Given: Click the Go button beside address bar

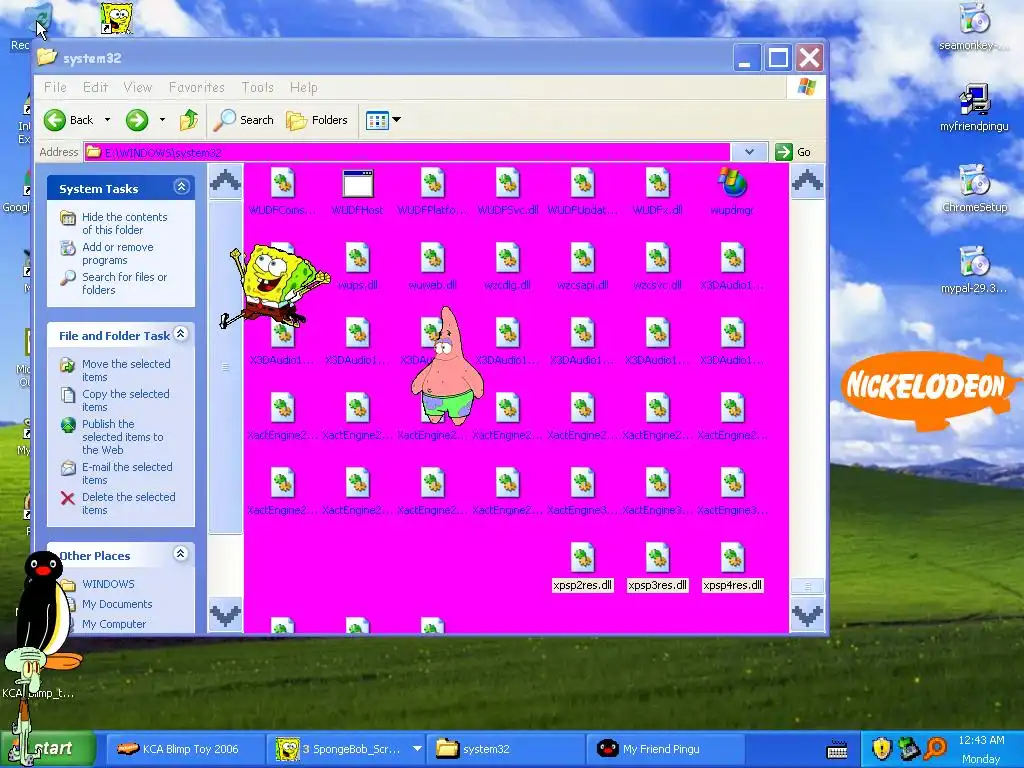Looking at the screenshot, I should coord(793,152).
